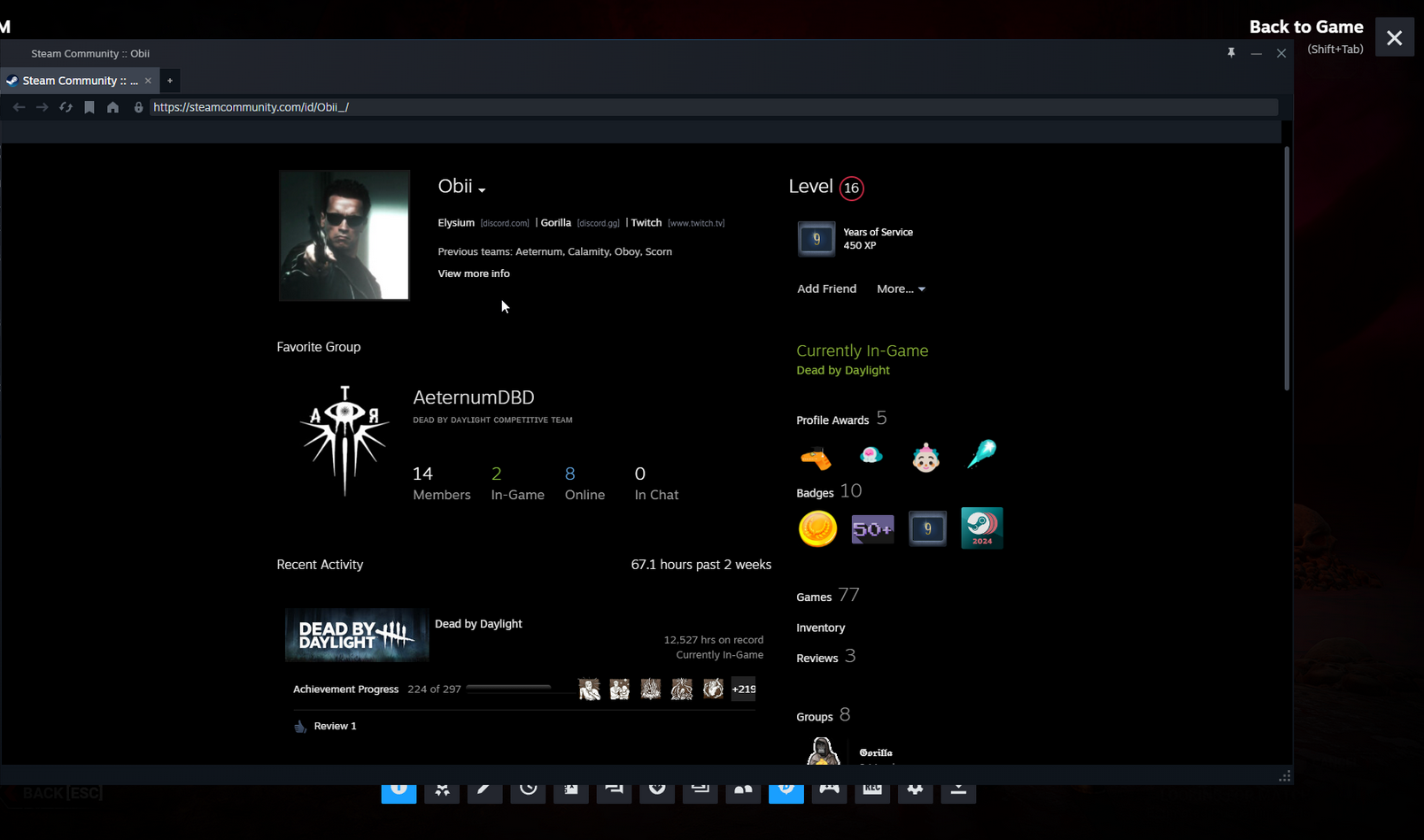Open the Review 1 link
This screenshot has height=840, width=1424.
click(x=335, y=726)
